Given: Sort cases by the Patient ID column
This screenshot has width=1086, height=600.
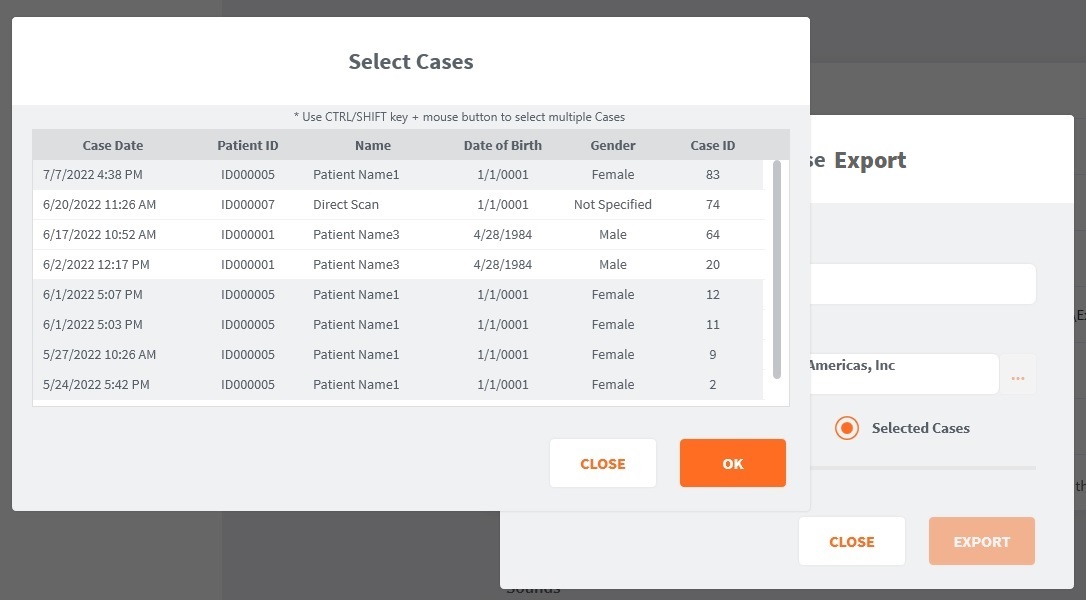Looking at the screenshot, I should 247,144.
